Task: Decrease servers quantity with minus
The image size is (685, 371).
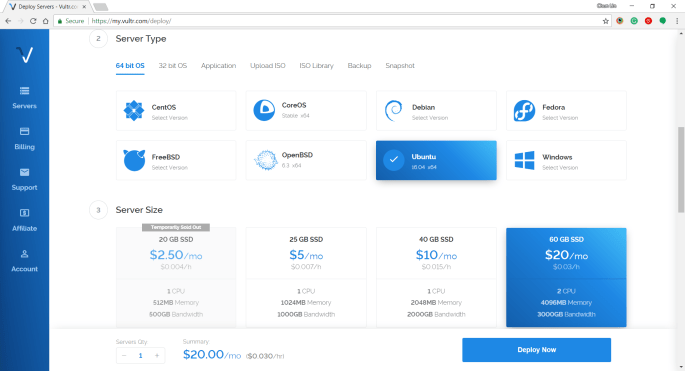Action: pos(124,356)
